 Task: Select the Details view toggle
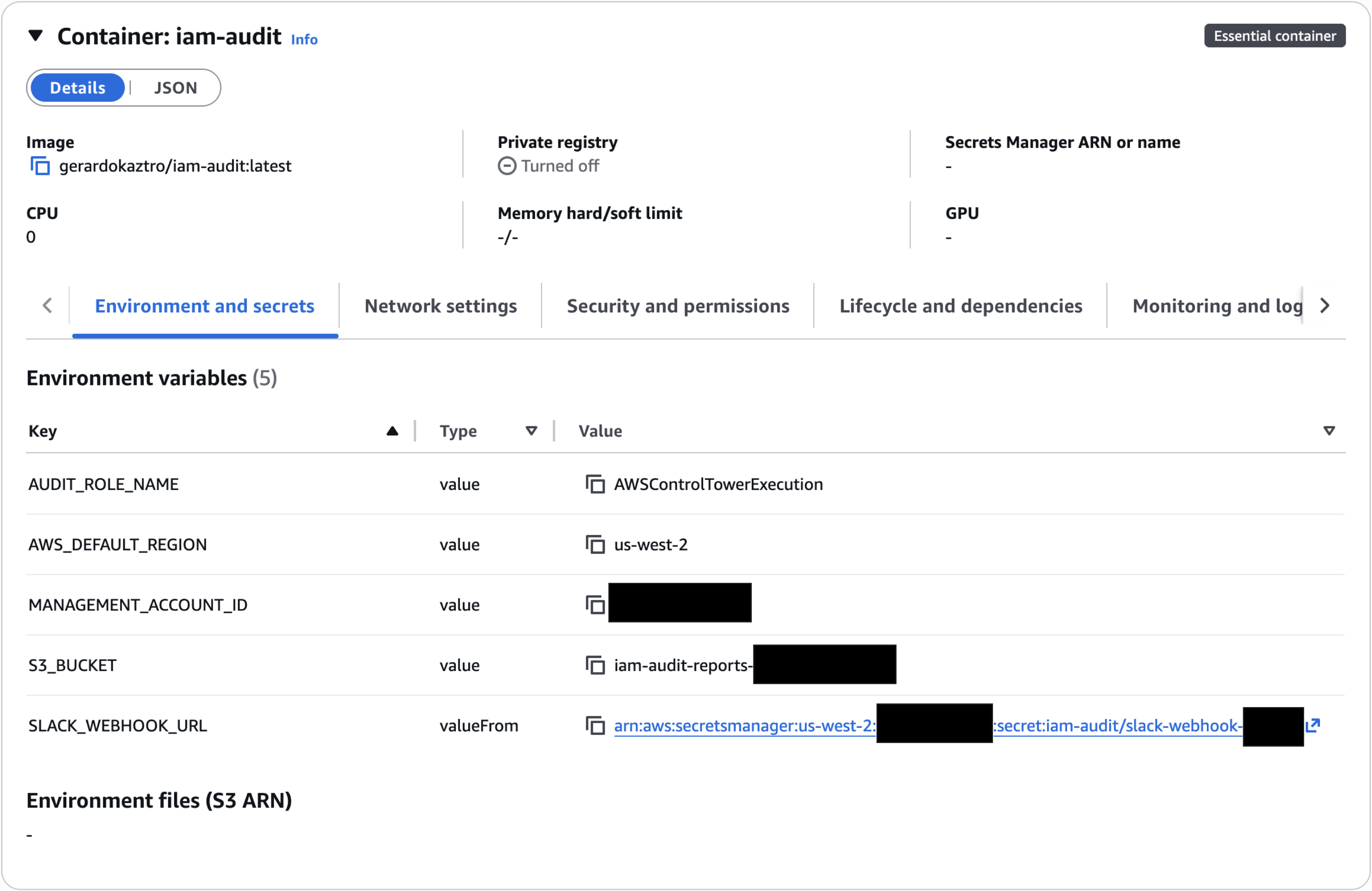click(77, 87)
